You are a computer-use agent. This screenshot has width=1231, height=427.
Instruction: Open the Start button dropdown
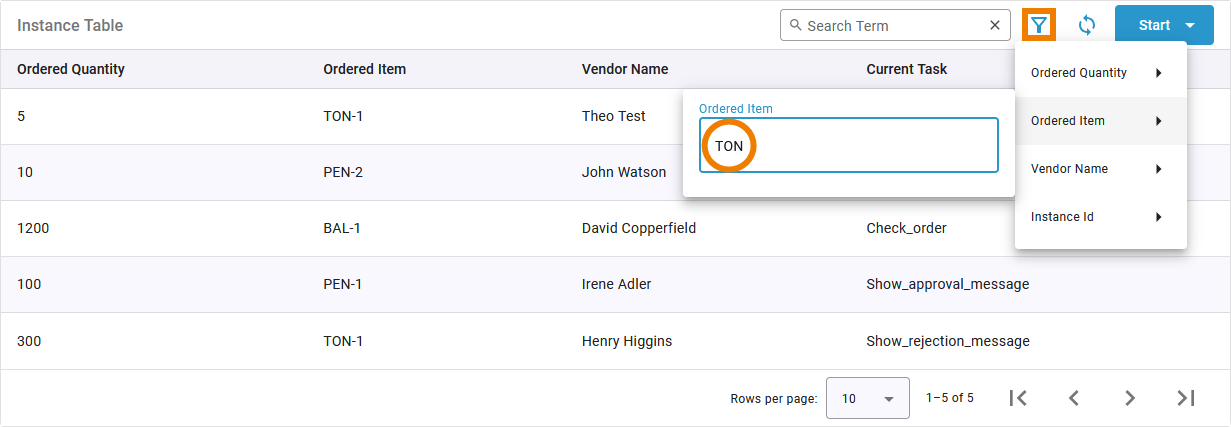point(1190,25)
